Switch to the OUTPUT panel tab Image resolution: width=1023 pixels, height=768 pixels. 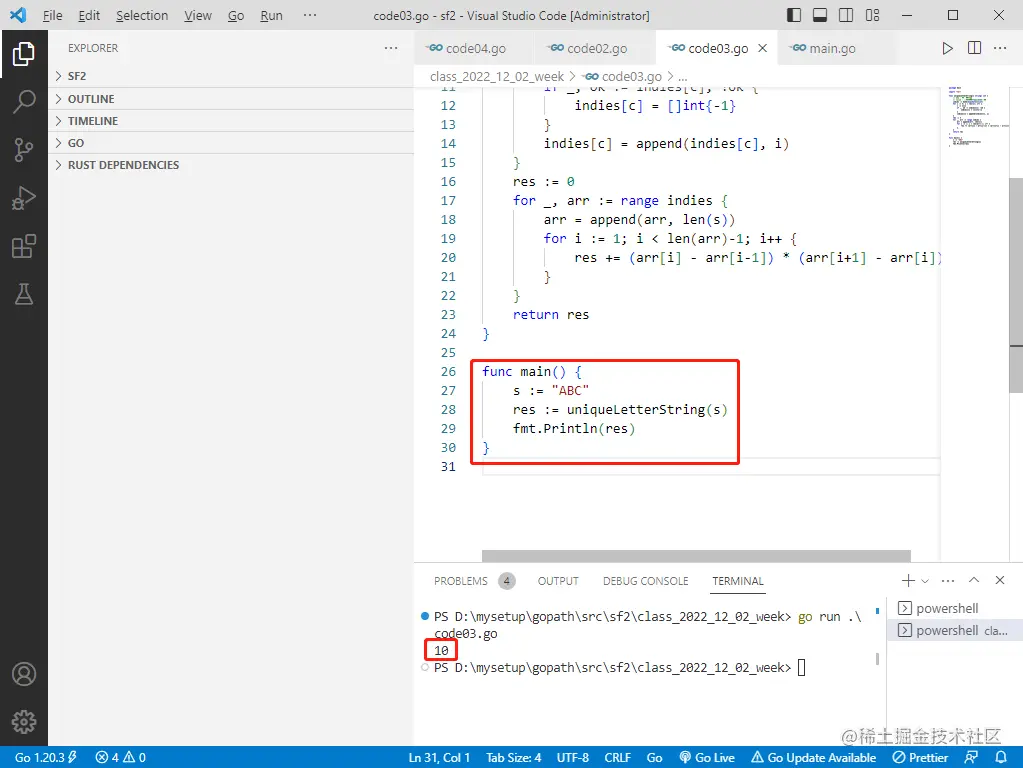coord(558,581)
